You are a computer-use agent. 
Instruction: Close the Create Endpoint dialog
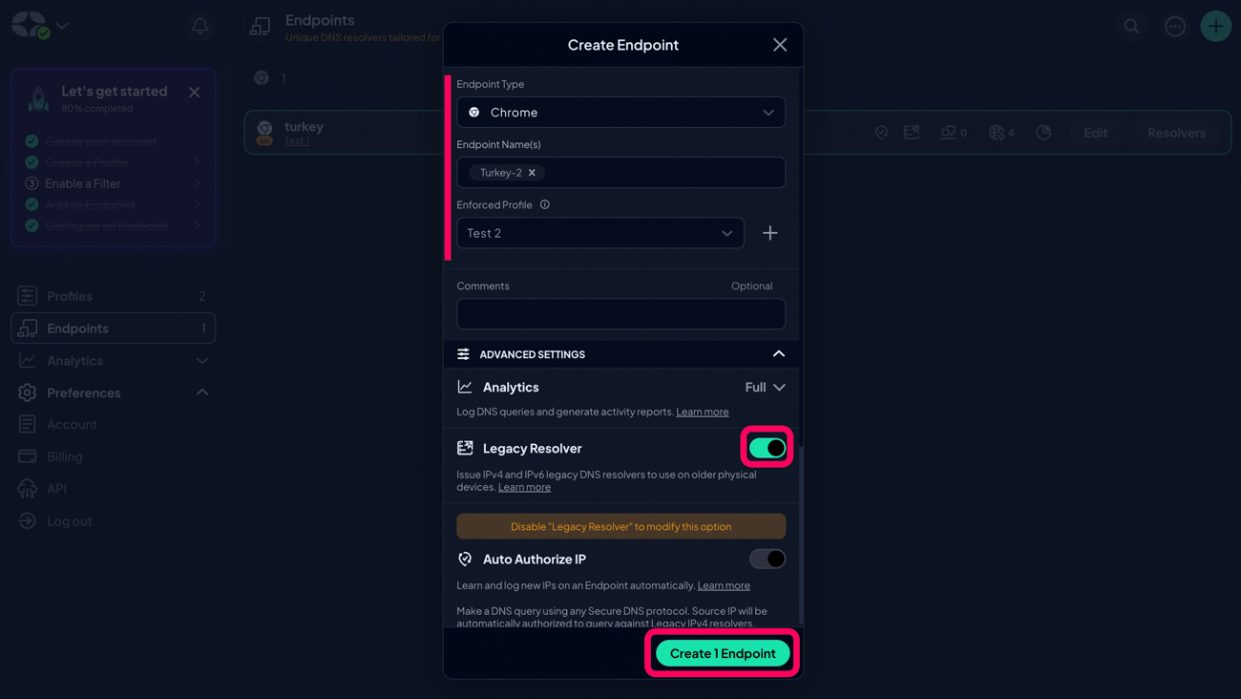pyautogui.click(x=780, y=45)
